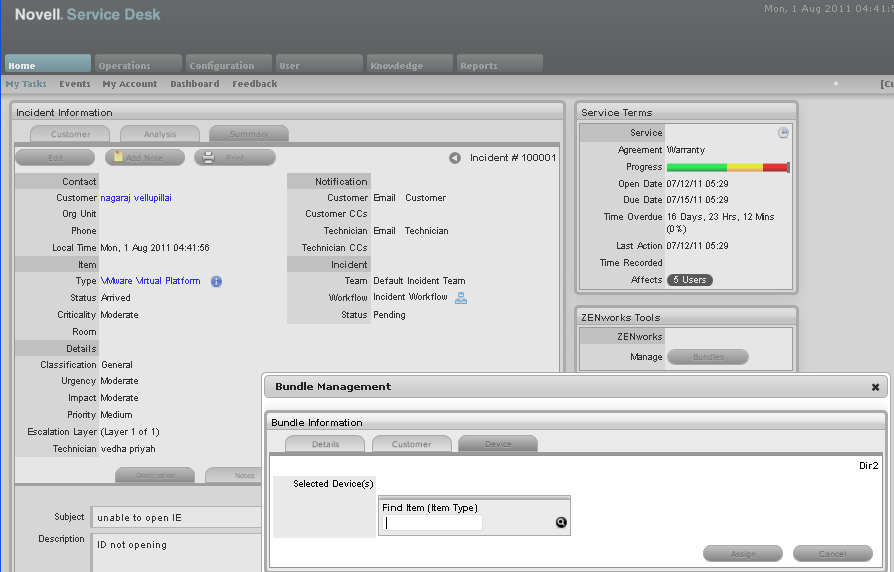Switch to the Summary tab

click(x=249, y=133)
